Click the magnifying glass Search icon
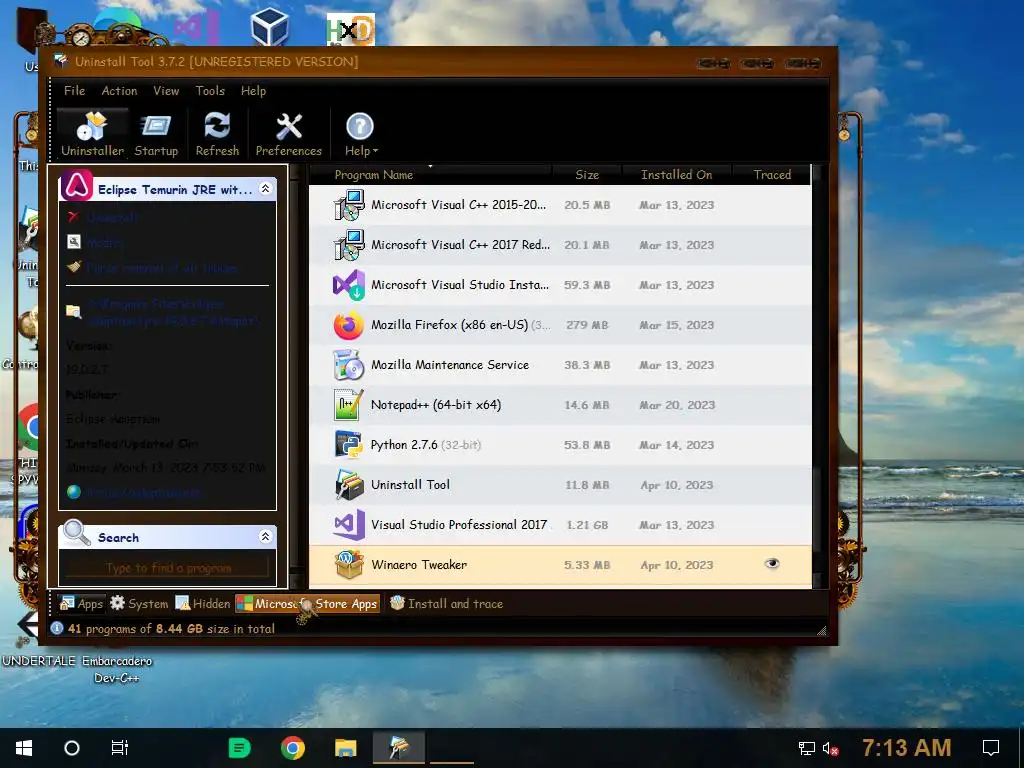 77,533
